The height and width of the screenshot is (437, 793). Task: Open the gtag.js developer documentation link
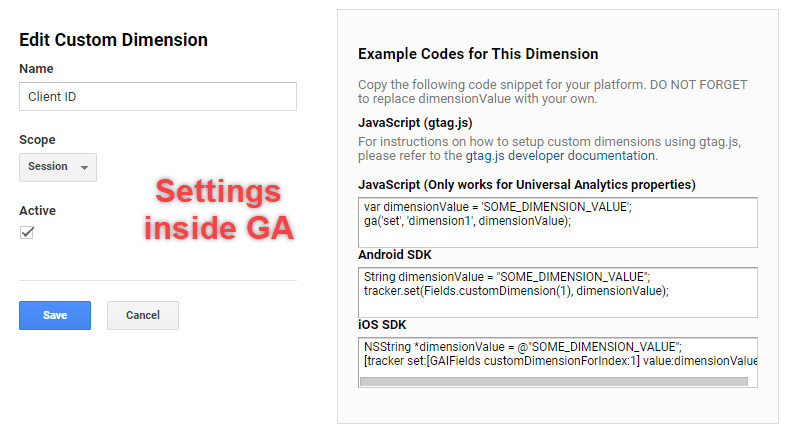pos(560,156)
